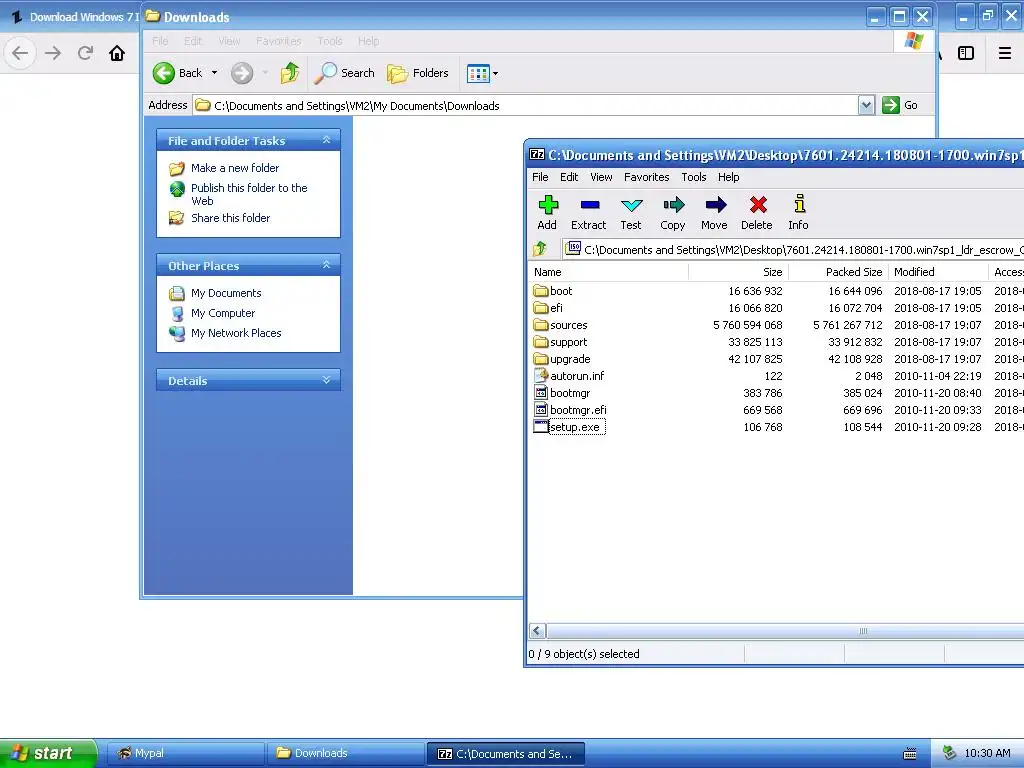
Task: Select the setup.exe file icon
Action: (x=541, y=426)
